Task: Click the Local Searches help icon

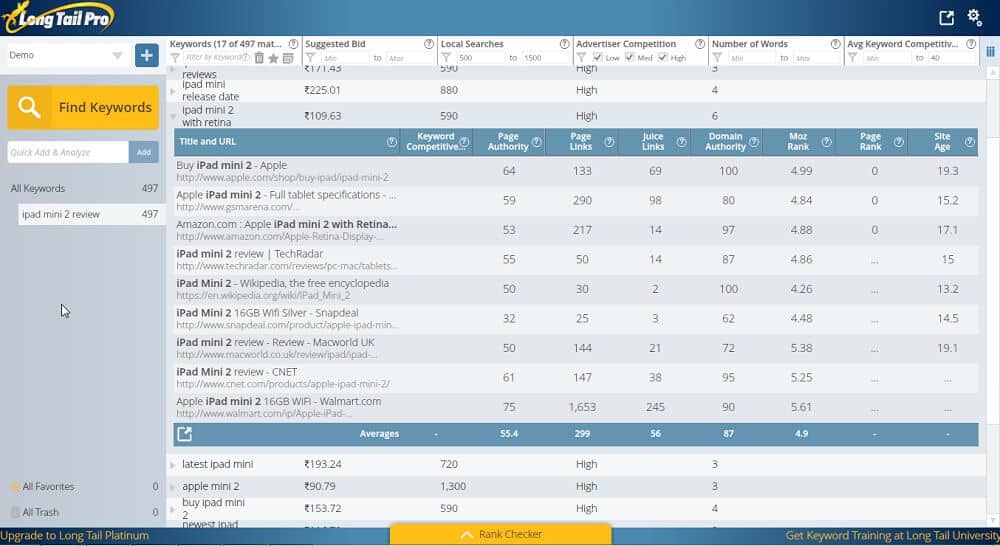Action: (x=564, y=44)
